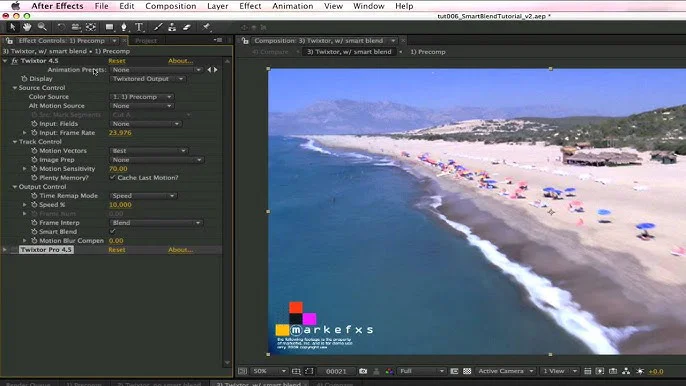Expand the Twixtor Pro 4.5 effect
This screenshot has width=686, height=386.
click(x=5, y=249)
